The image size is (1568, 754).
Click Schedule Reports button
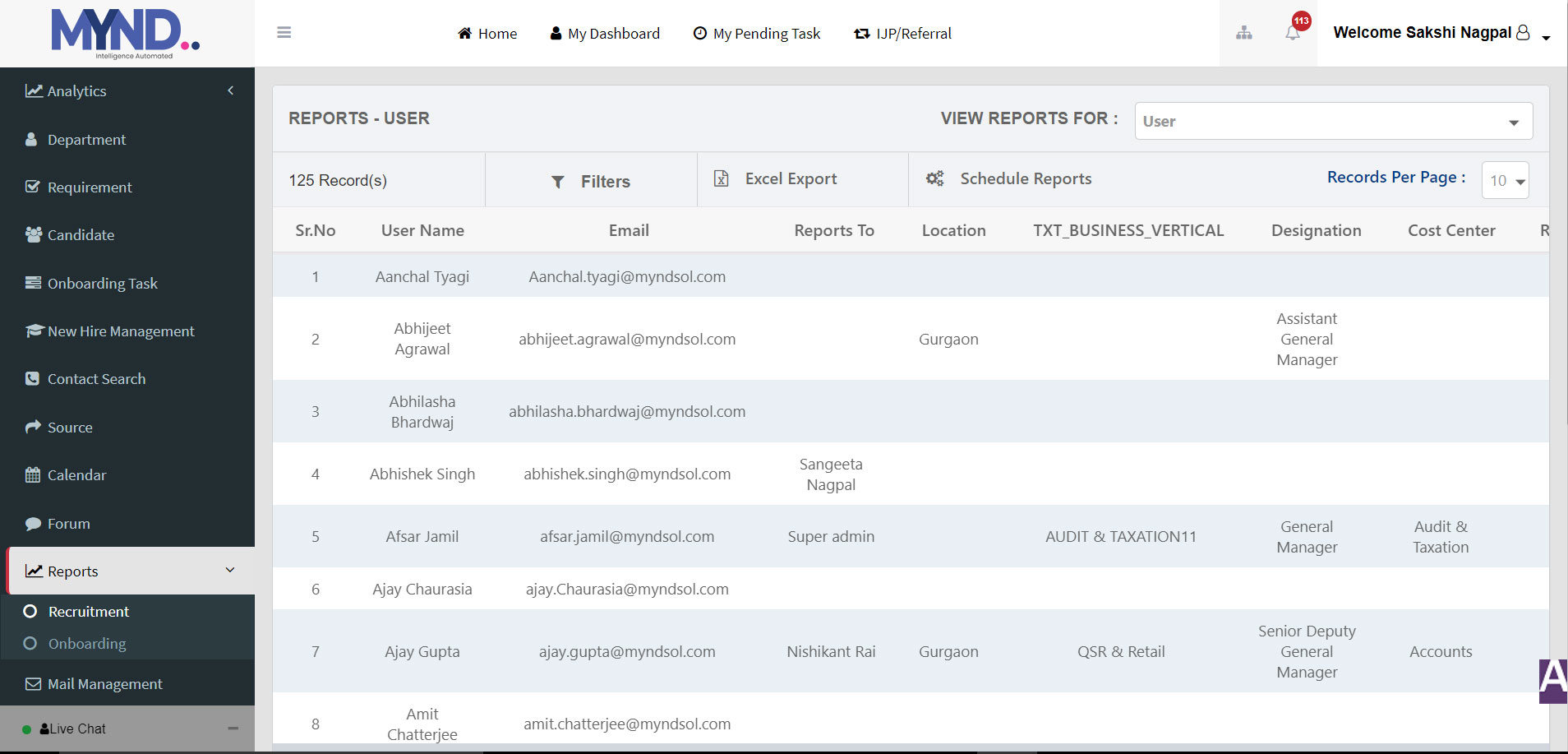pos(1009,178)
